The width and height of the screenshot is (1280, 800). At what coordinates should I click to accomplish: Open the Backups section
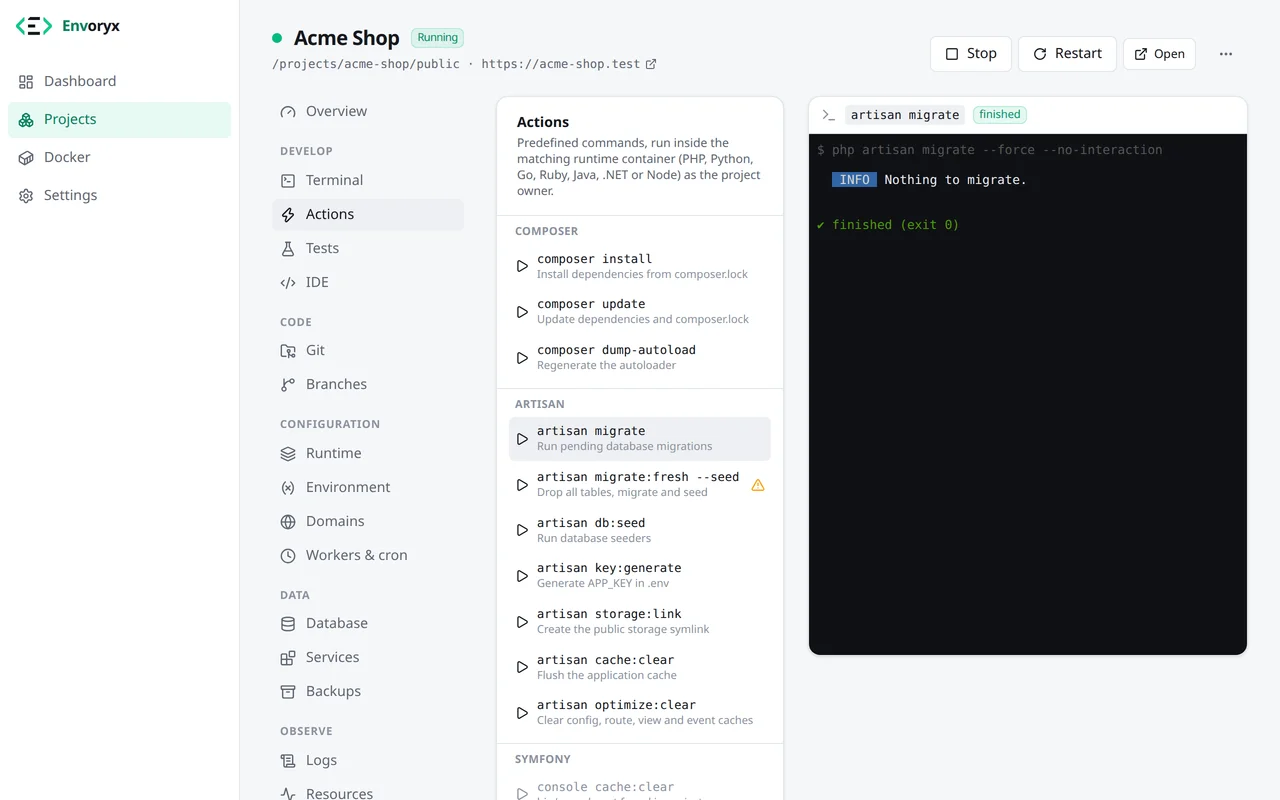tap(368, 691)
